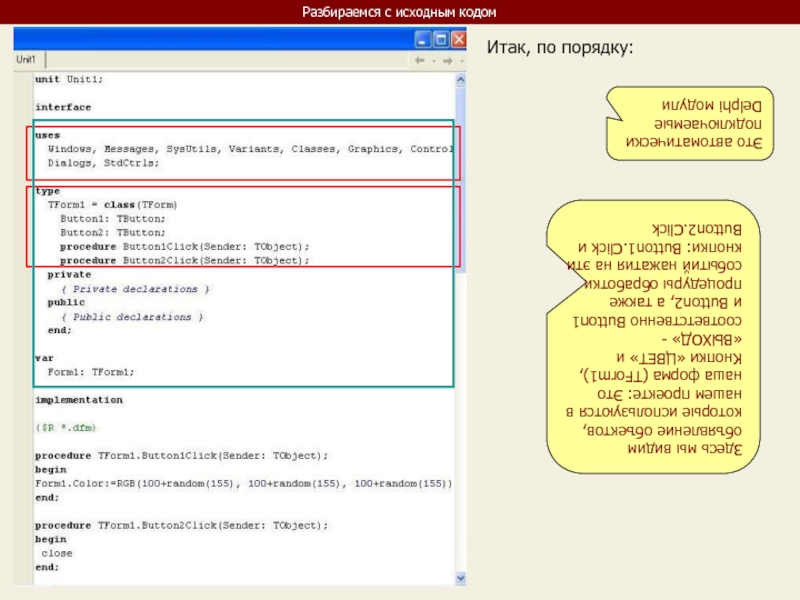800x600 pixels.
Task: Click the 'private' keyword
Action: pos(69,274)
